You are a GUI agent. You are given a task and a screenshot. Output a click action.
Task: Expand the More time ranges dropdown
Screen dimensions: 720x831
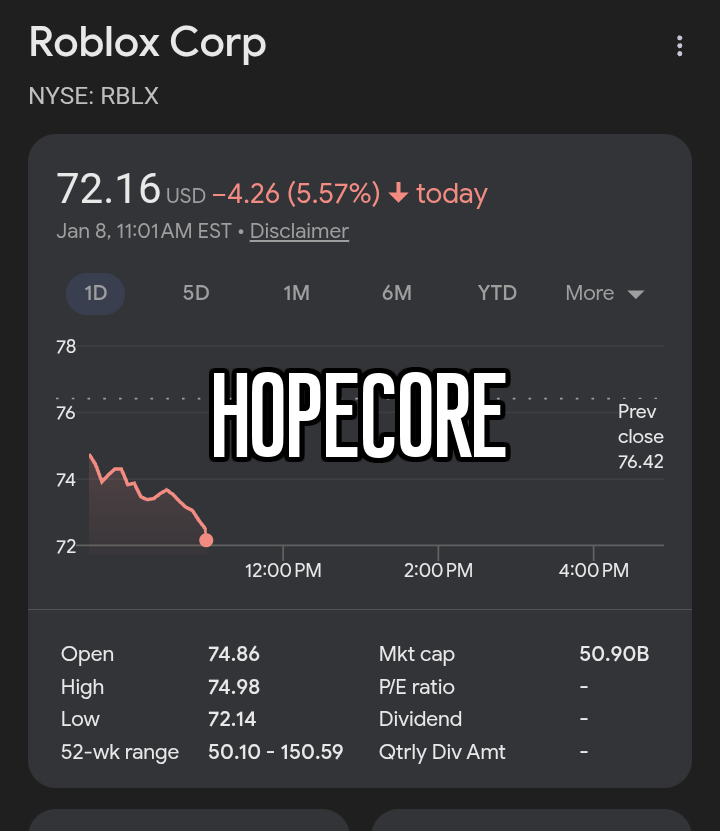604,293
